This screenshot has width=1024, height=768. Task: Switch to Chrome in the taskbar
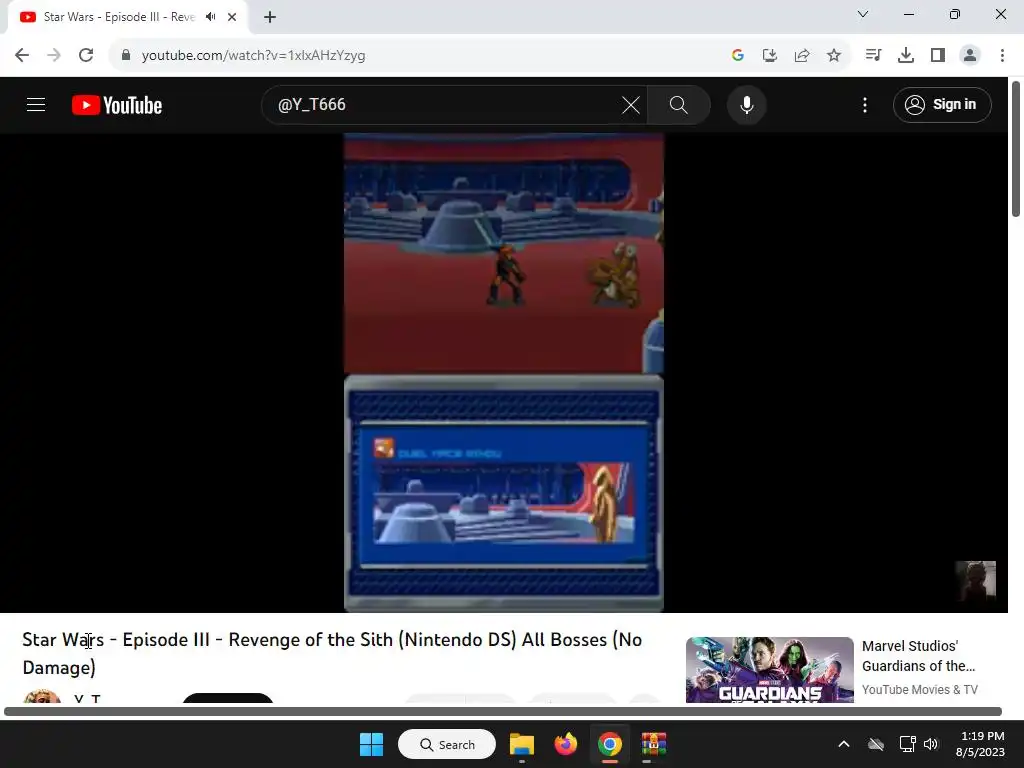(609, 744)
